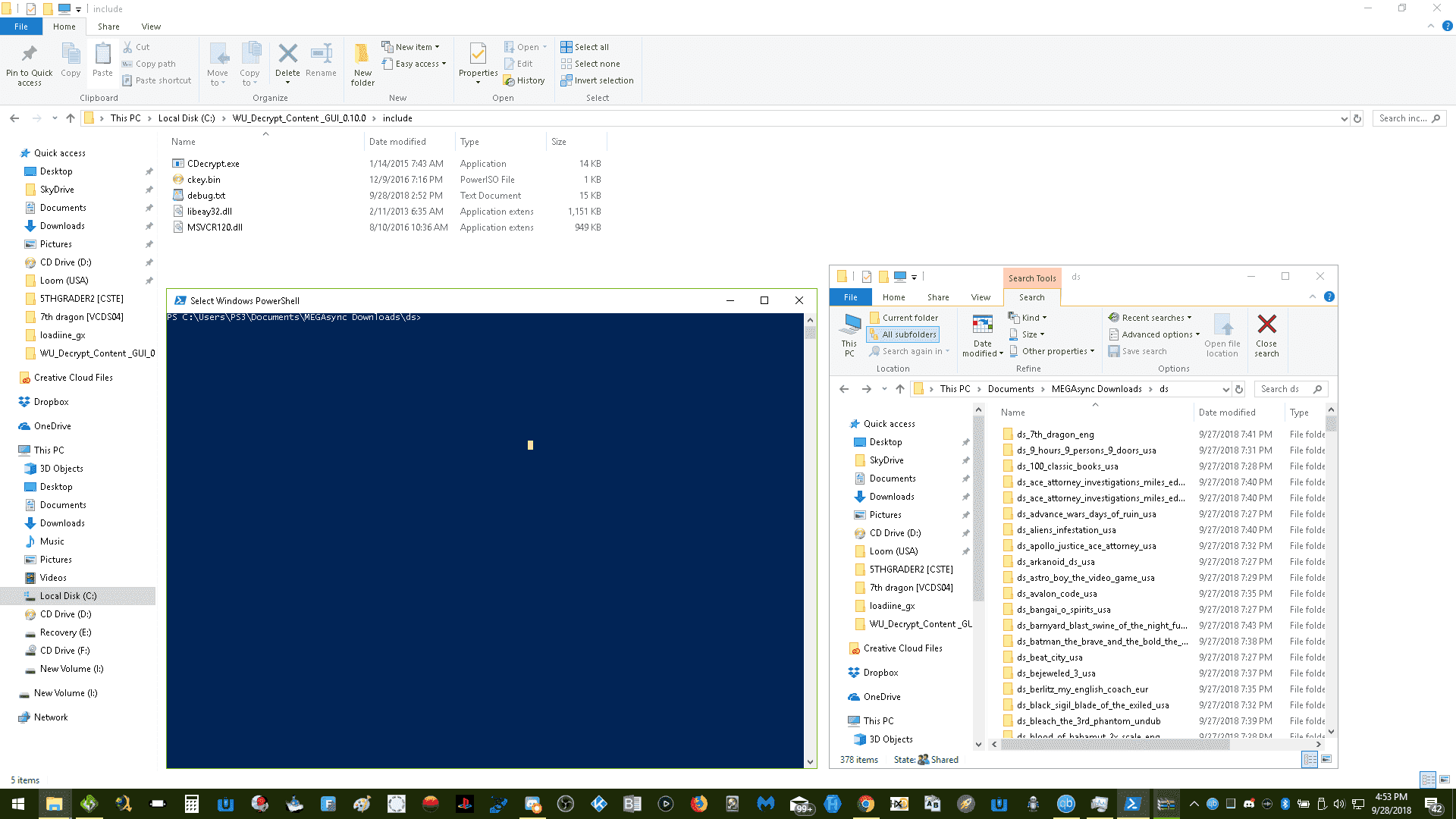Select Network in include navigation pane
This screenshot has width=1456, height=819.
(x=51, y=717)
